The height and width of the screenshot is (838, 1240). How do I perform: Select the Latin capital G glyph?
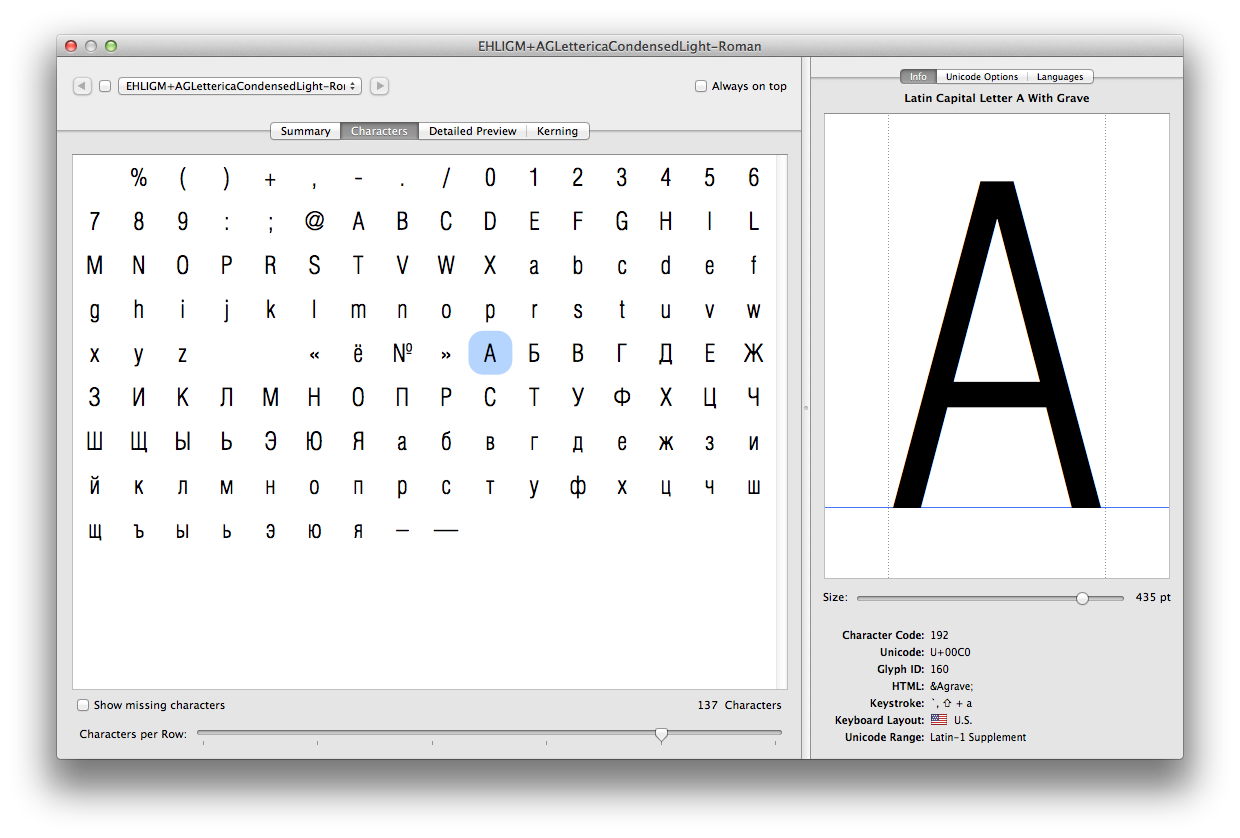coord(621,222)
